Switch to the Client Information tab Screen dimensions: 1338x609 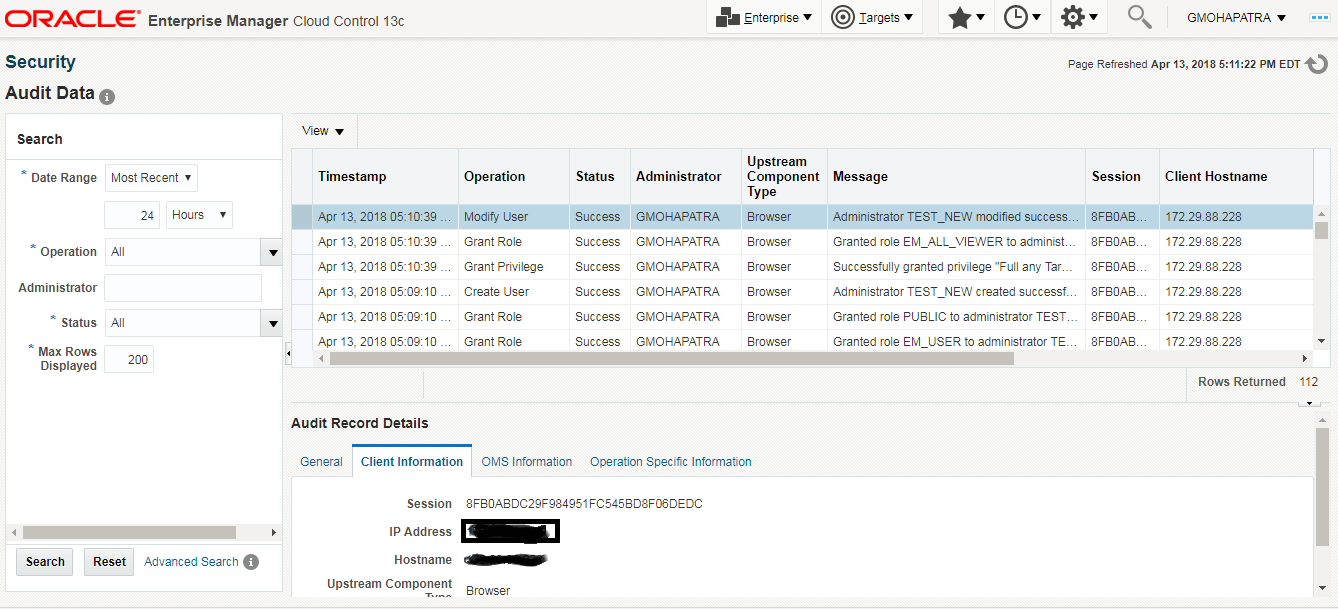coord(412,462)
